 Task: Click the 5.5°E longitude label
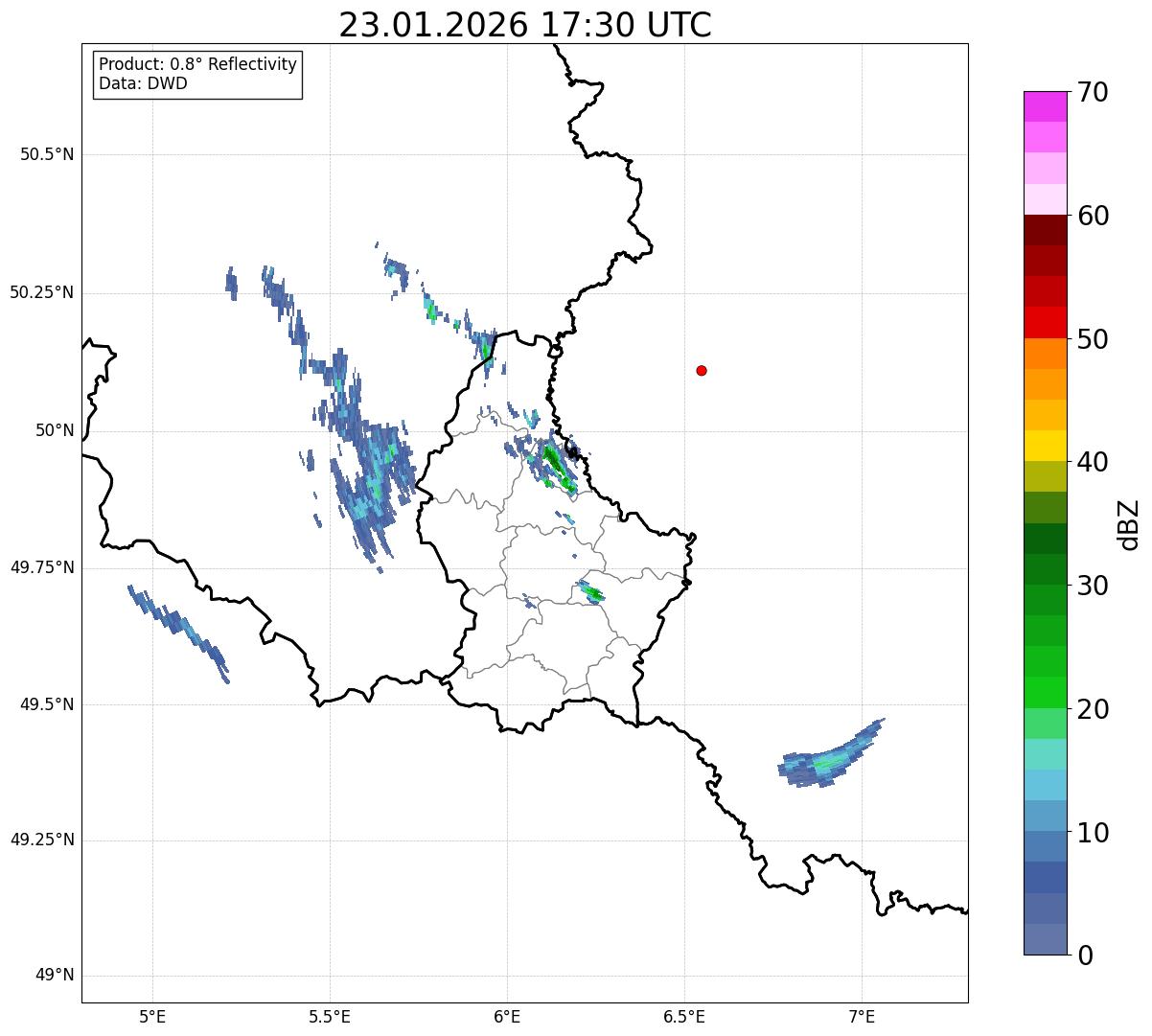(330, 1018)
